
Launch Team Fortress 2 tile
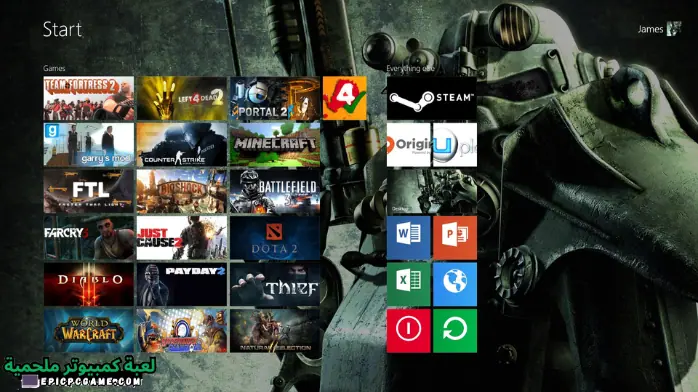(89, 98)
